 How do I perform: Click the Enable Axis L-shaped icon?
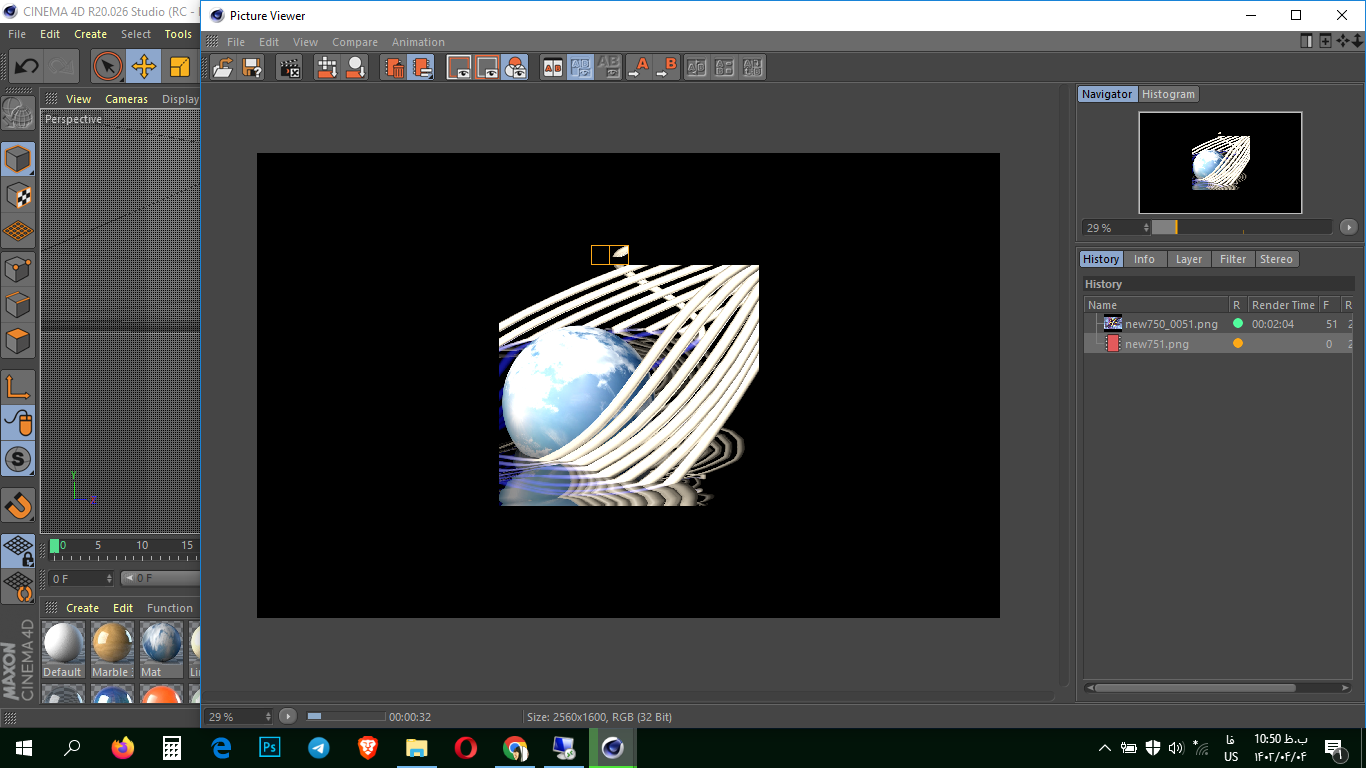(18, 387)
